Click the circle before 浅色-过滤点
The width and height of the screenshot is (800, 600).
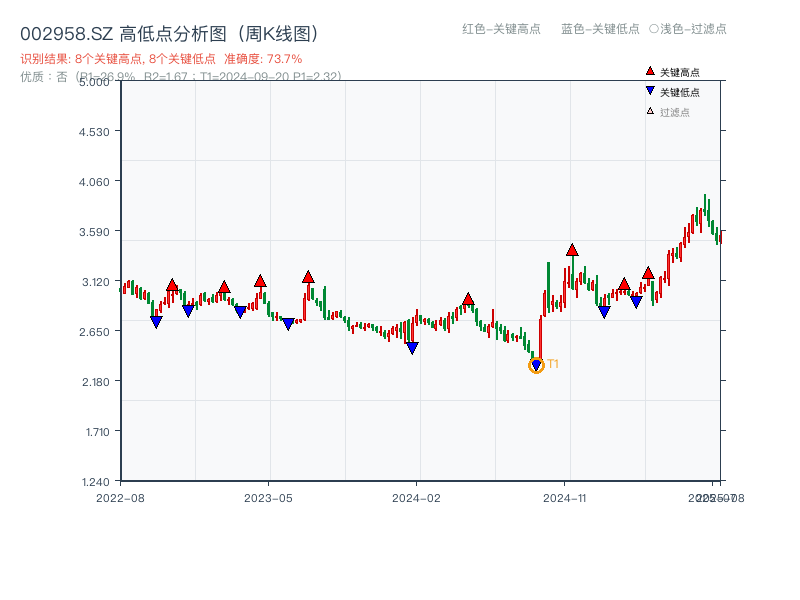tap(654, 29)
